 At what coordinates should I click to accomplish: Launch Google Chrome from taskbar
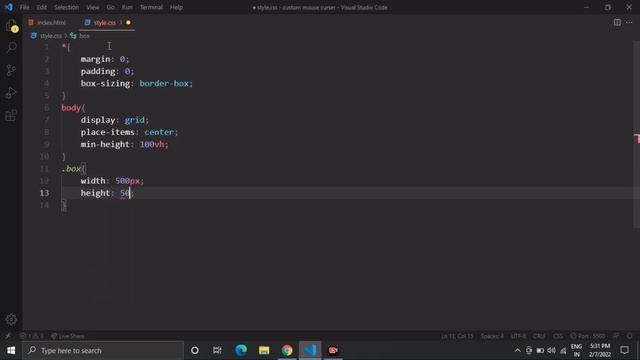[x=287, y=350]
